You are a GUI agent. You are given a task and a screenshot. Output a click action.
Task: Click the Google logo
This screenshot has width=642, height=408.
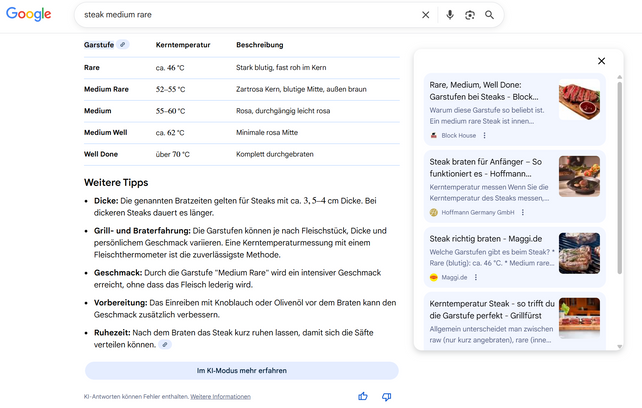[x=29, y=14]
